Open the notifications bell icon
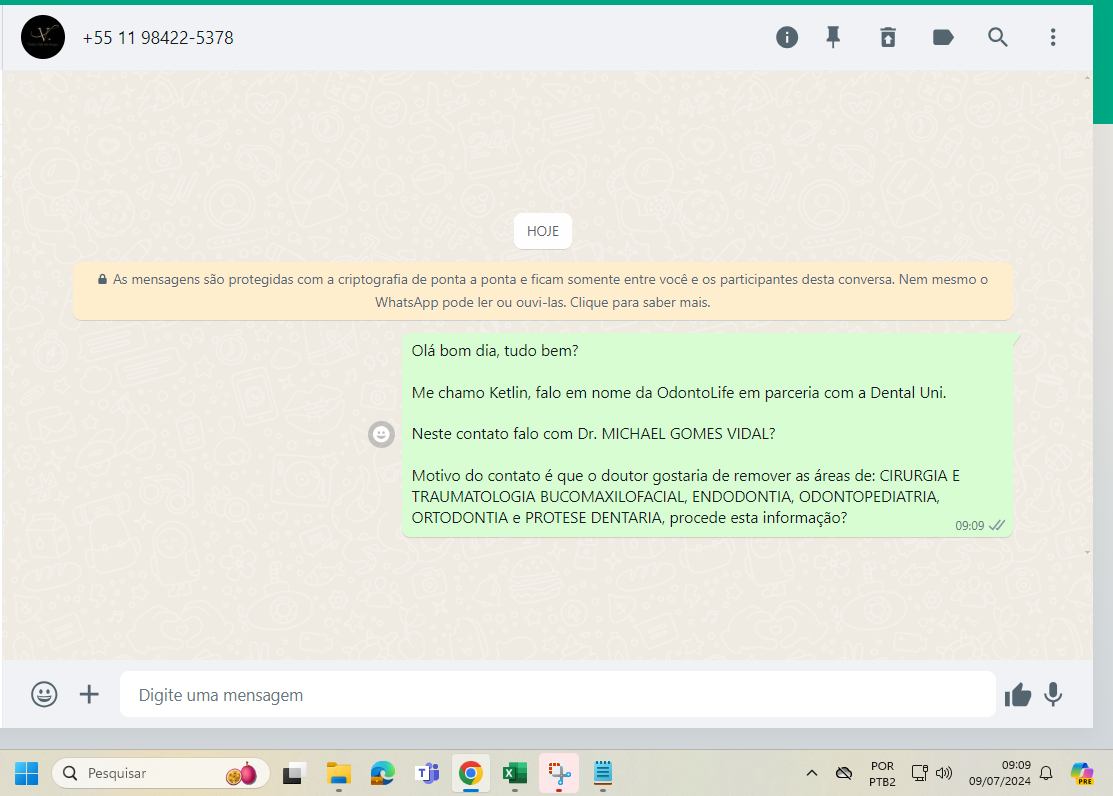Screen dimensions: 1113x796 [x=1046, y=773]
